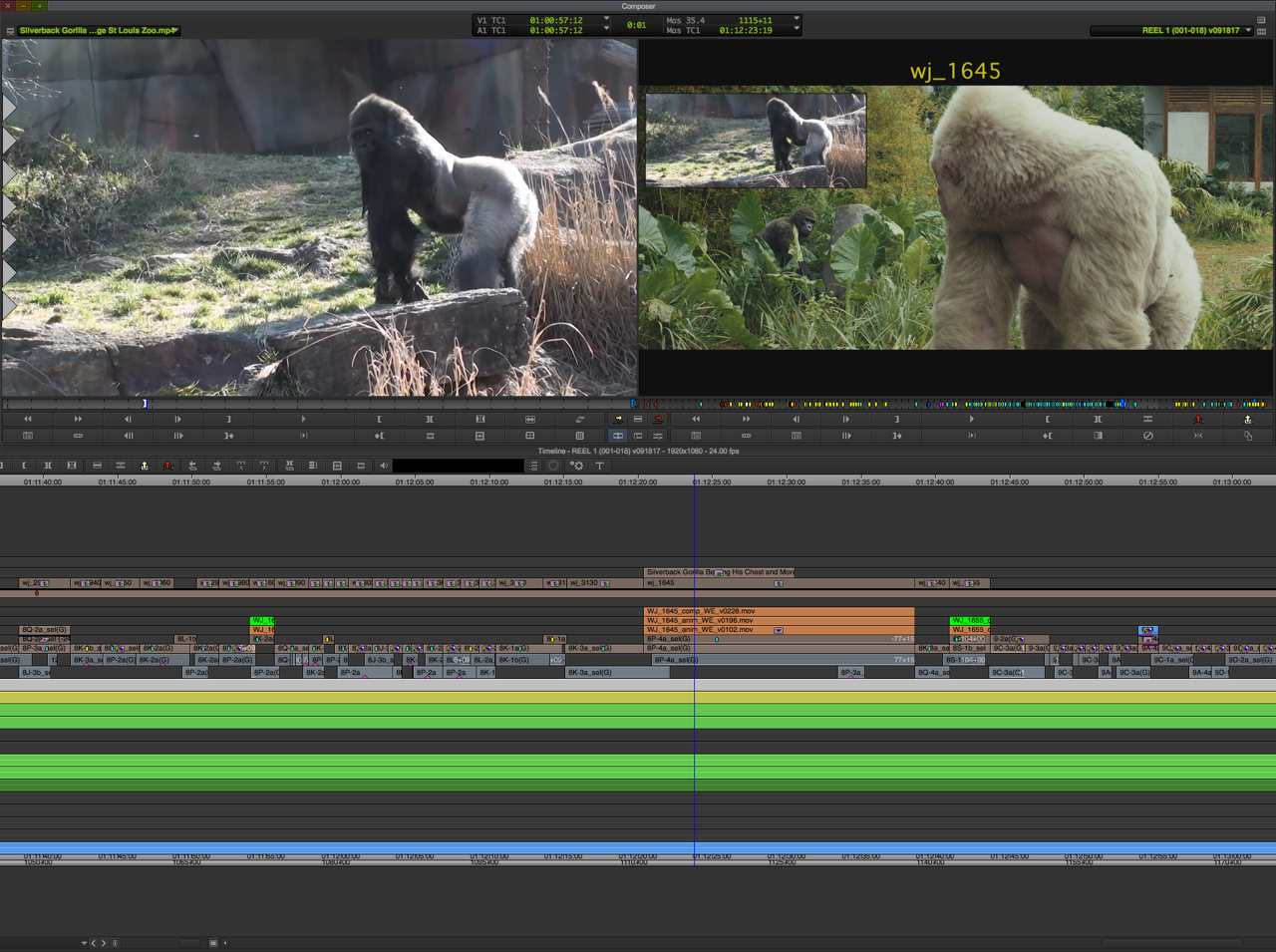Image resolution: width=1276 pixels, height=952 pixels.
Task: Open REEL 1 (001-018) v091817 sequence menu
Action: (x=1171, y=31)
